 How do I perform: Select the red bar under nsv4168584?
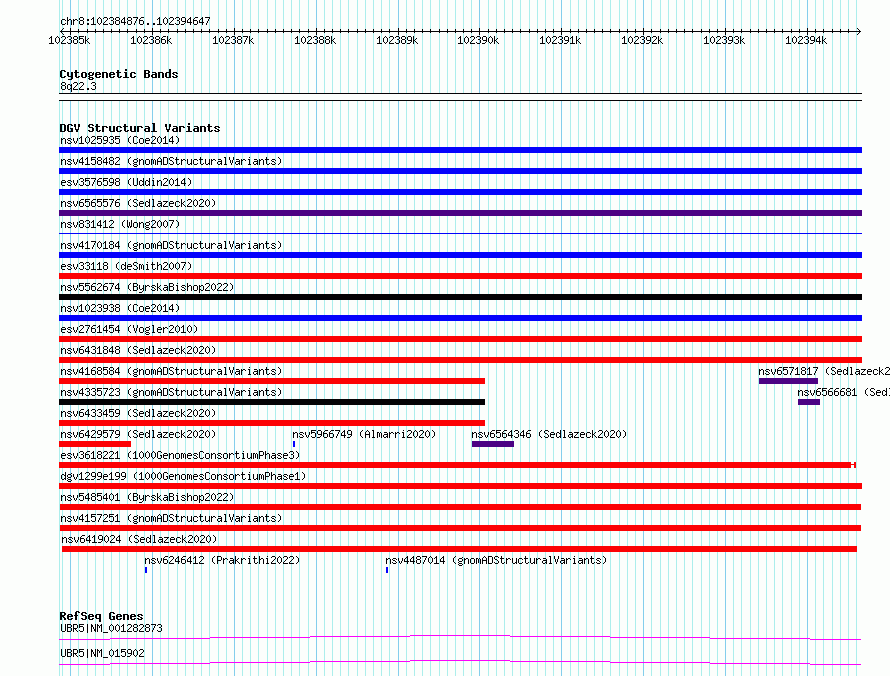pos(272,381)
